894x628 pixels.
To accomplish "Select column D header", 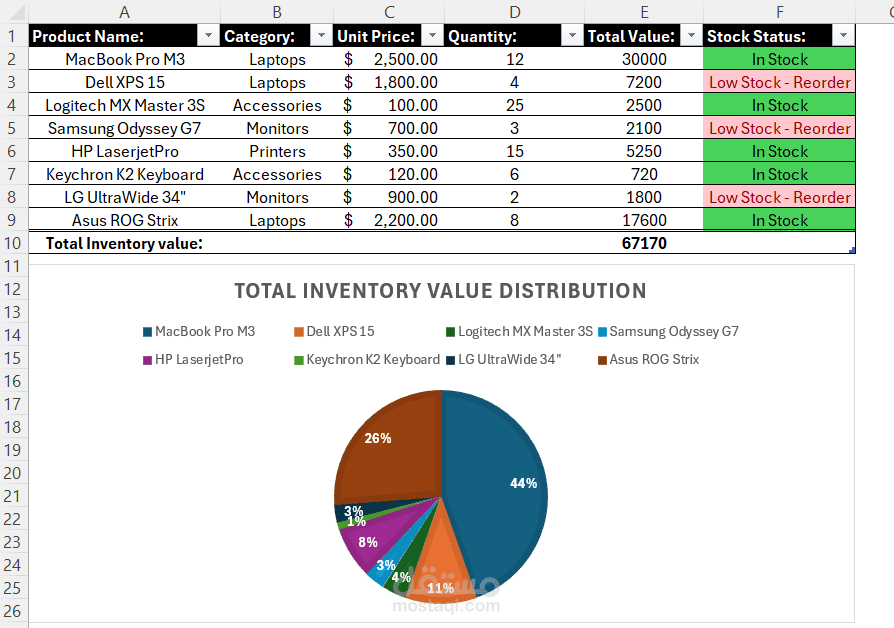I will click(514, 12).
